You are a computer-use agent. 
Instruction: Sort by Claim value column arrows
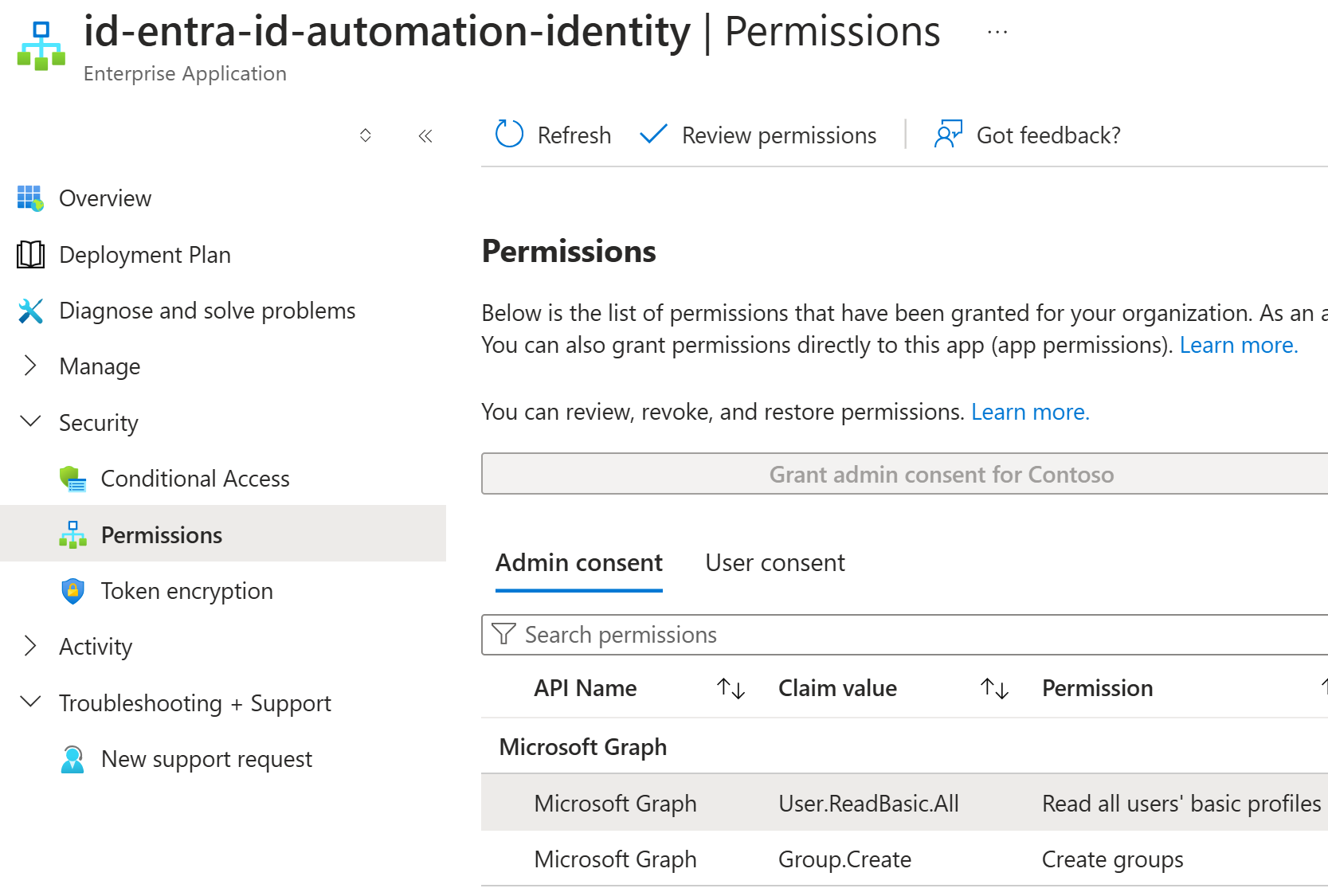[x=994, y=688]
